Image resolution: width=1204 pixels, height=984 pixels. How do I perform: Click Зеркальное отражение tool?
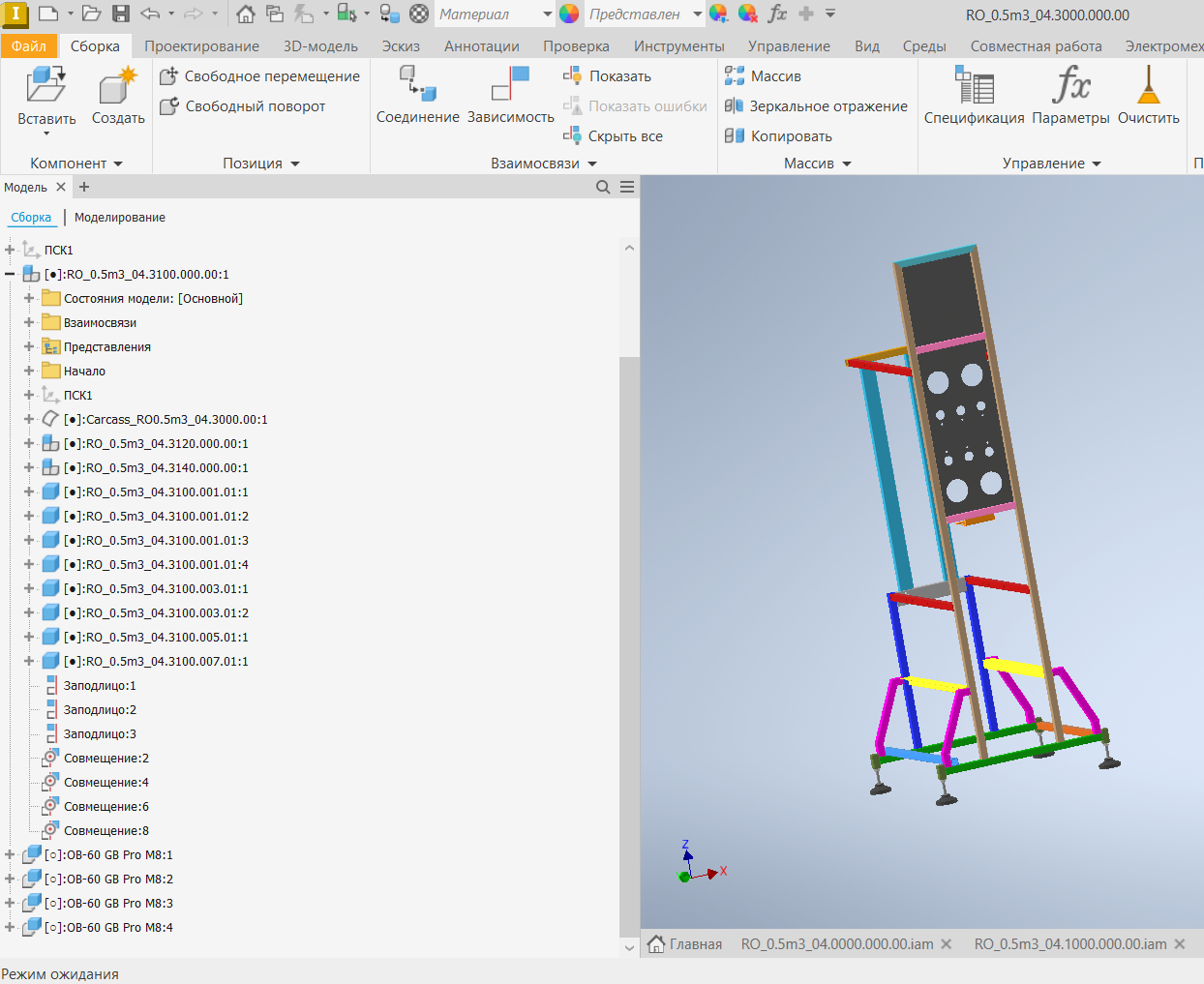pyautogui.click(x=816, y=106)
